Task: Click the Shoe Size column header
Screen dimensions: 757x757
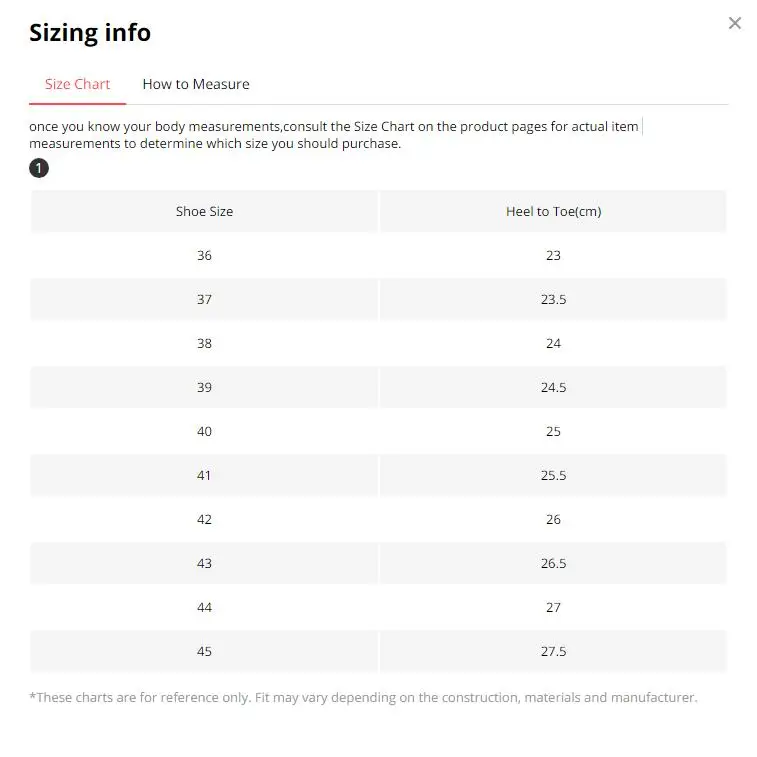Action: [x=204, y=211]
